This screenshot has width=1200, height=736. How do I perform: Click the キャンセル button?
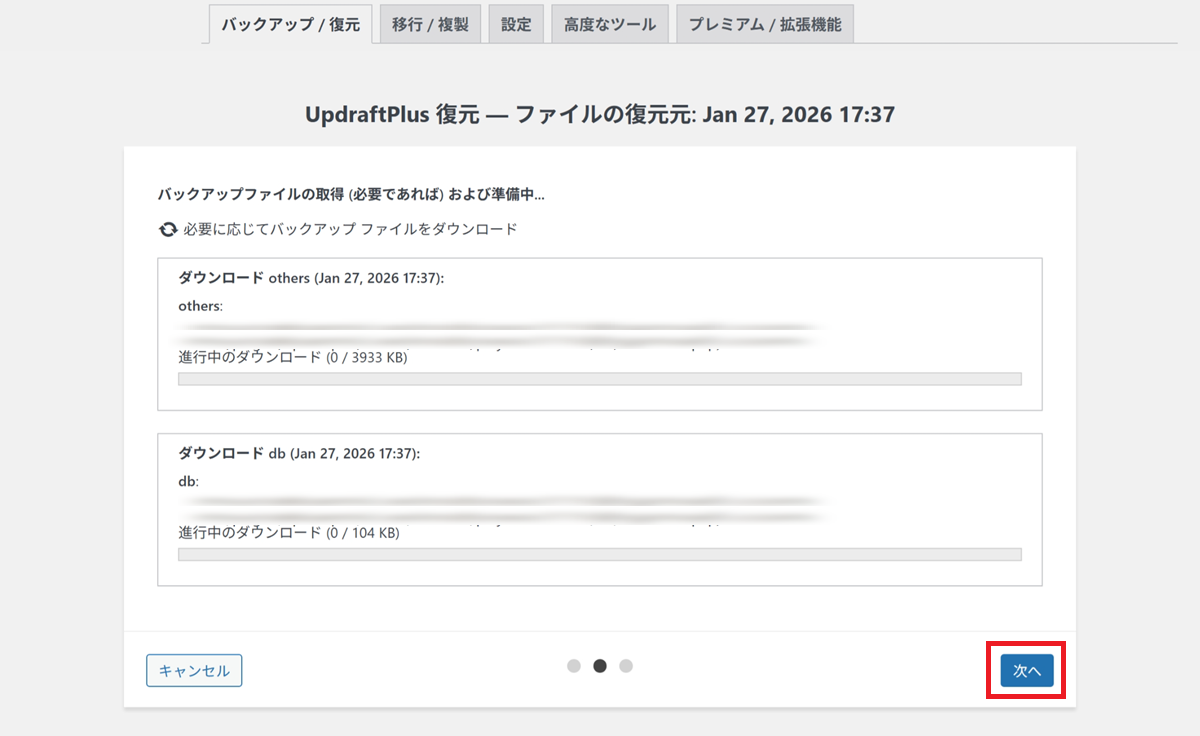coord(194,671)
